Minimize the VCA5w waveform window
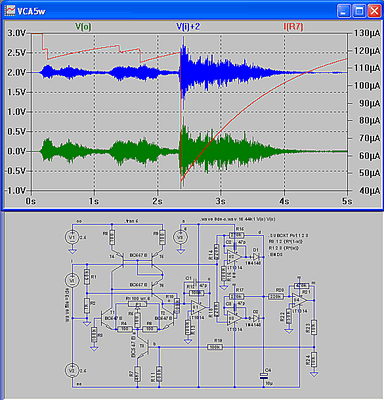384x400 pixels. click(x=344, y=11)
